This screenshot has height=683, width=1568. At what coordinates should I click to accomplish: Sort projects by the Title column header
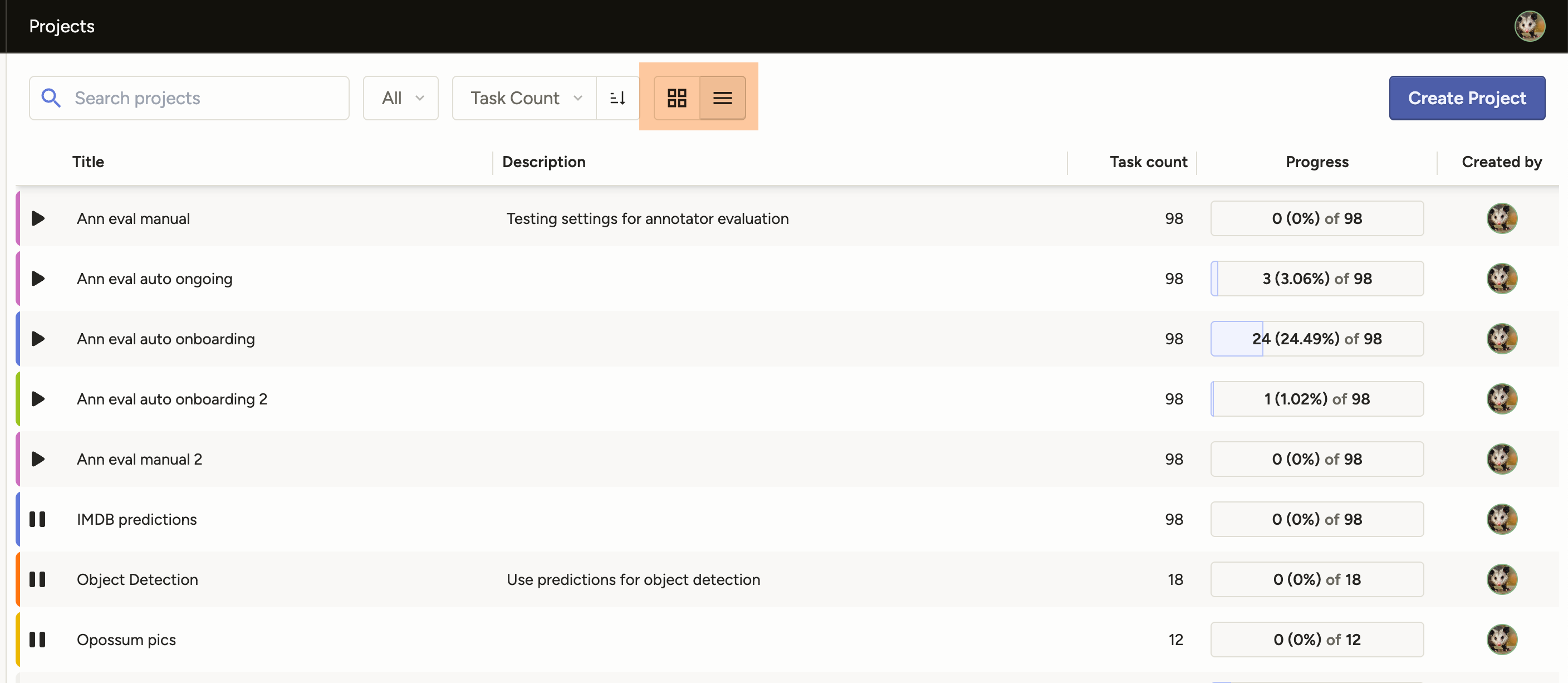(87, 162)
